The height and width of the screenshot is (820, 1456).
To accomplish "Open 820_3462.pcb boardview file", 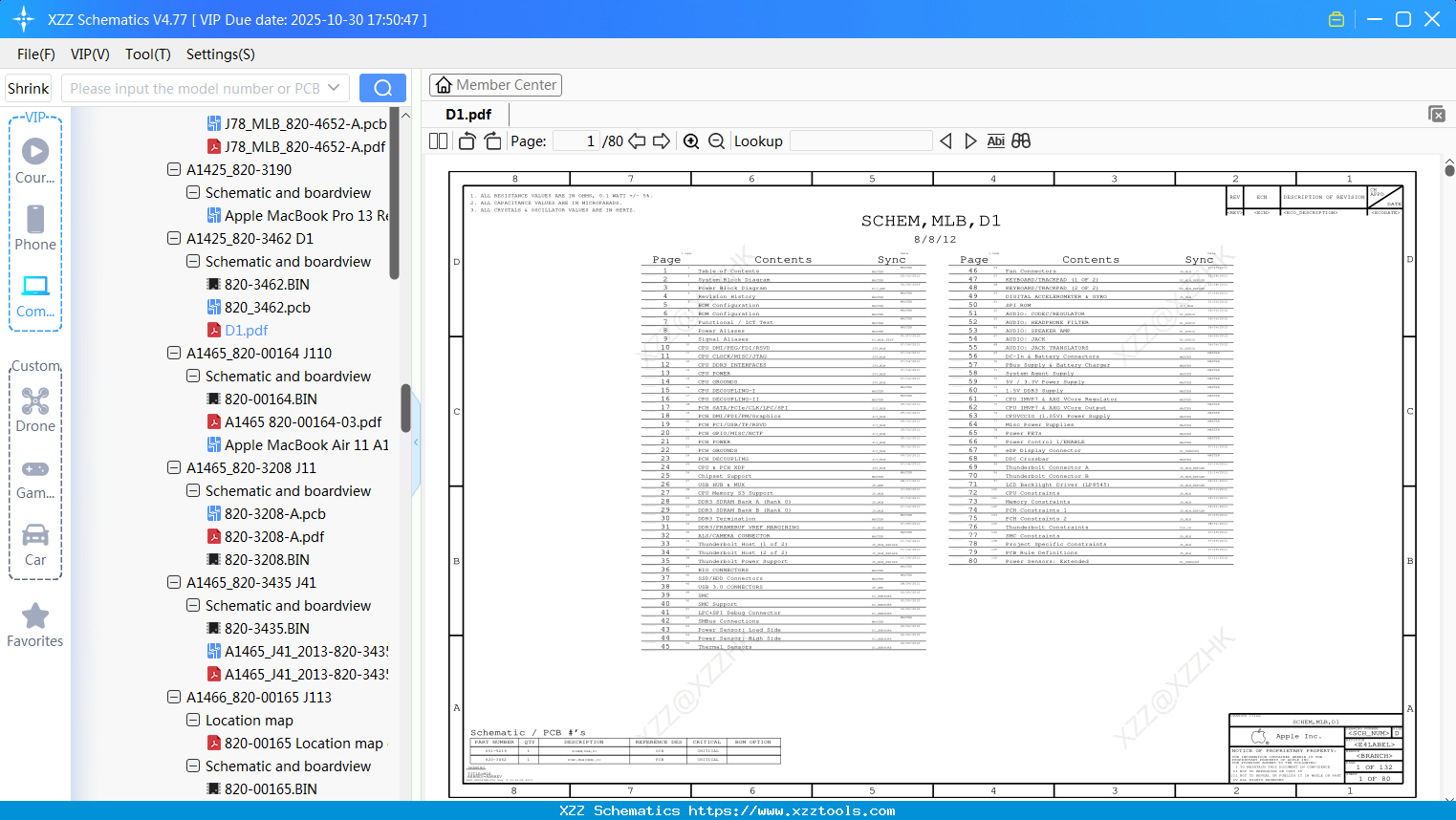I will coord(259,308).
